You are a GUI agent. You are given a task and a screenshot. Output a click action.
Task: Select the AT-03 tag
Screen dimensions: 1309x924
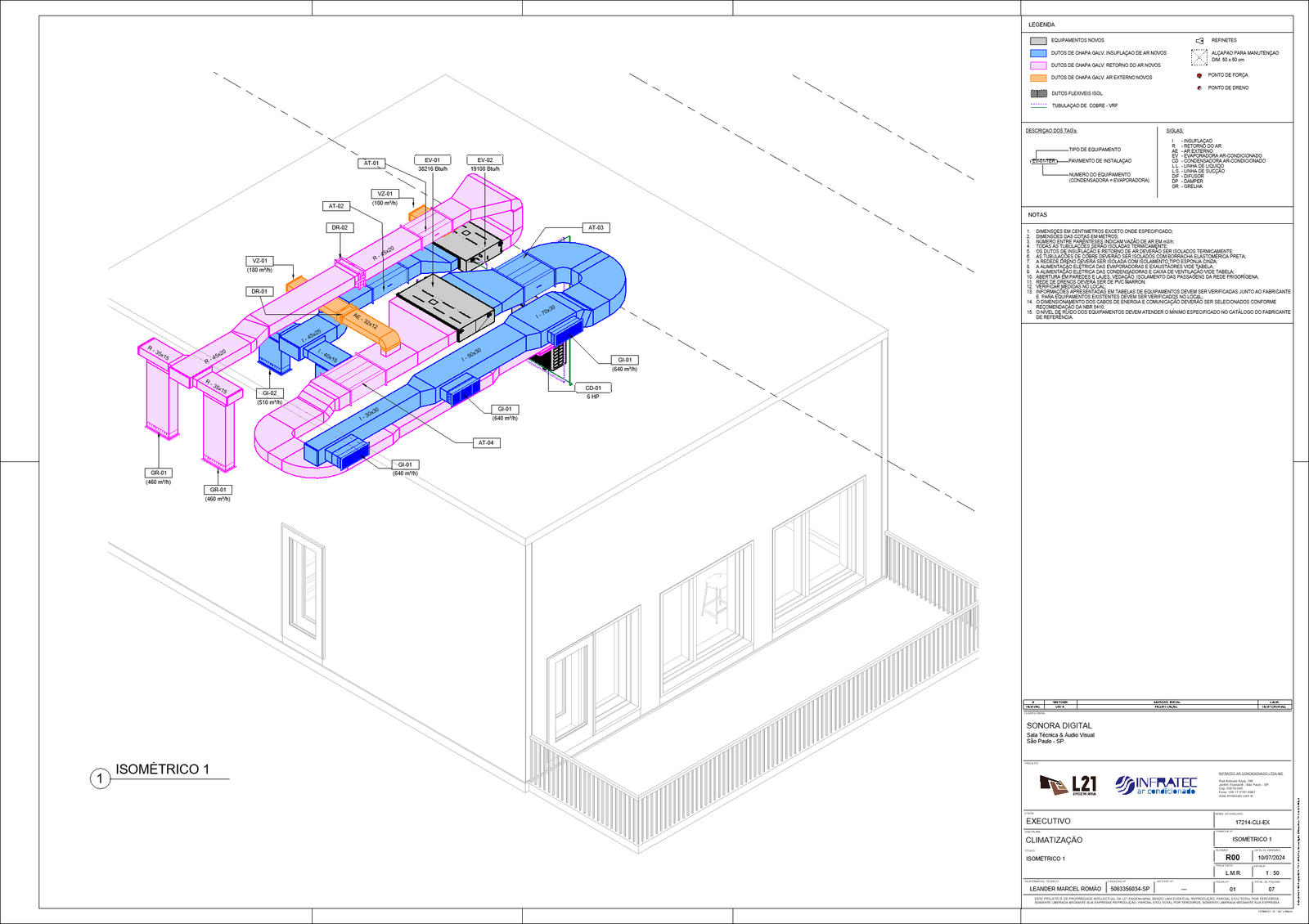pos(596,228)
